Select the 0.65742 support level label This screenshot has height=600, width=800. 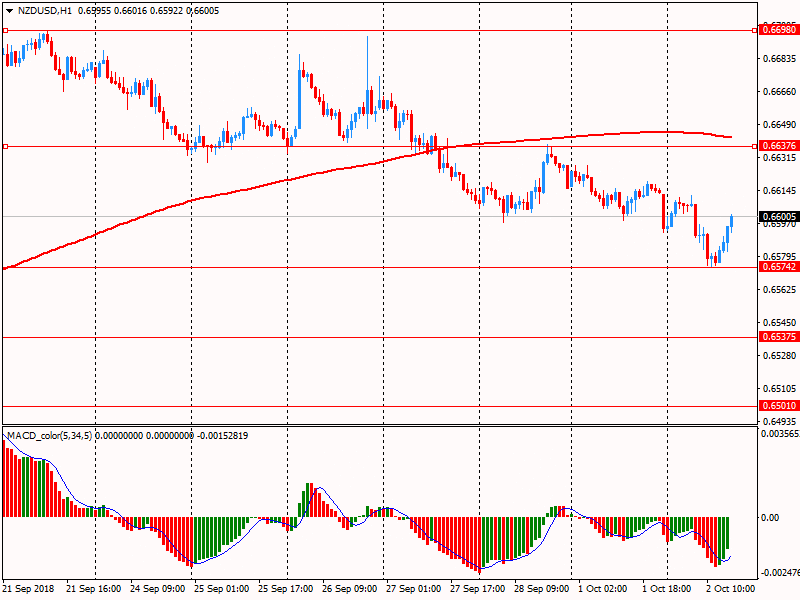(779, 267)
